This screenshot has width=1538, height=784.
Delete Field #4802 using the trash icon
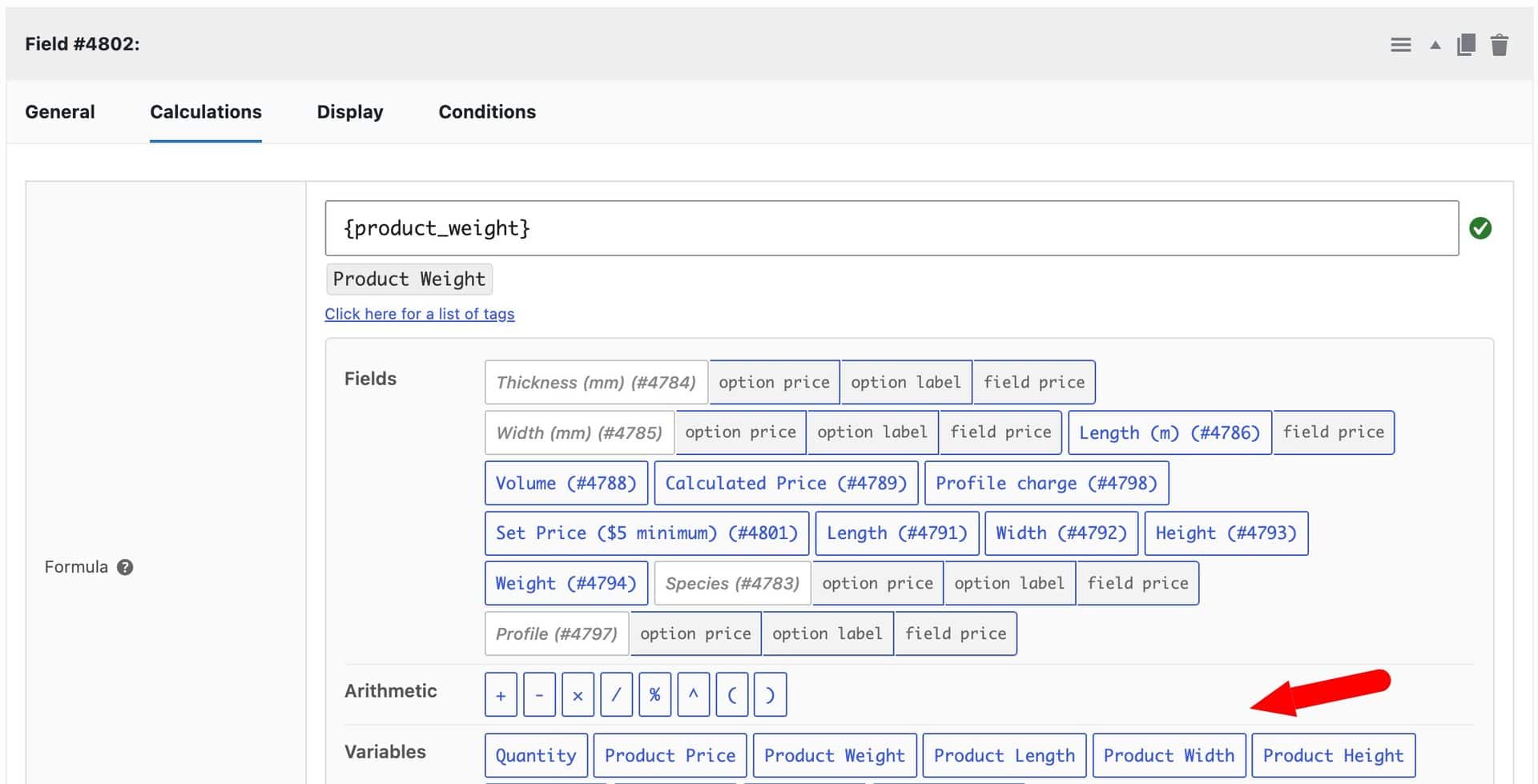point(1499,45)
